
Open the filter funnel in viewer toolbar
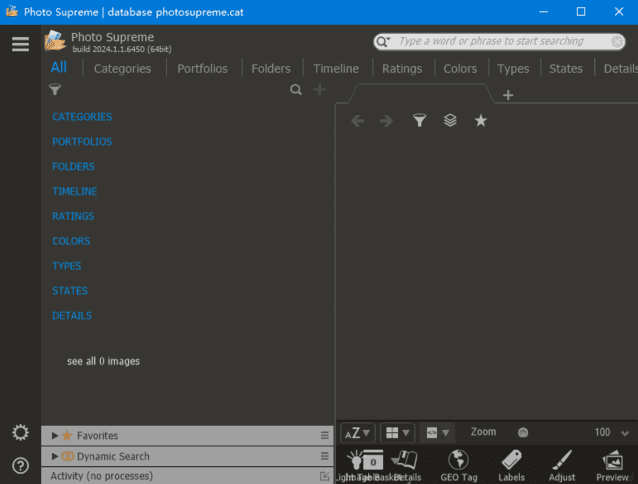(420, 120)
